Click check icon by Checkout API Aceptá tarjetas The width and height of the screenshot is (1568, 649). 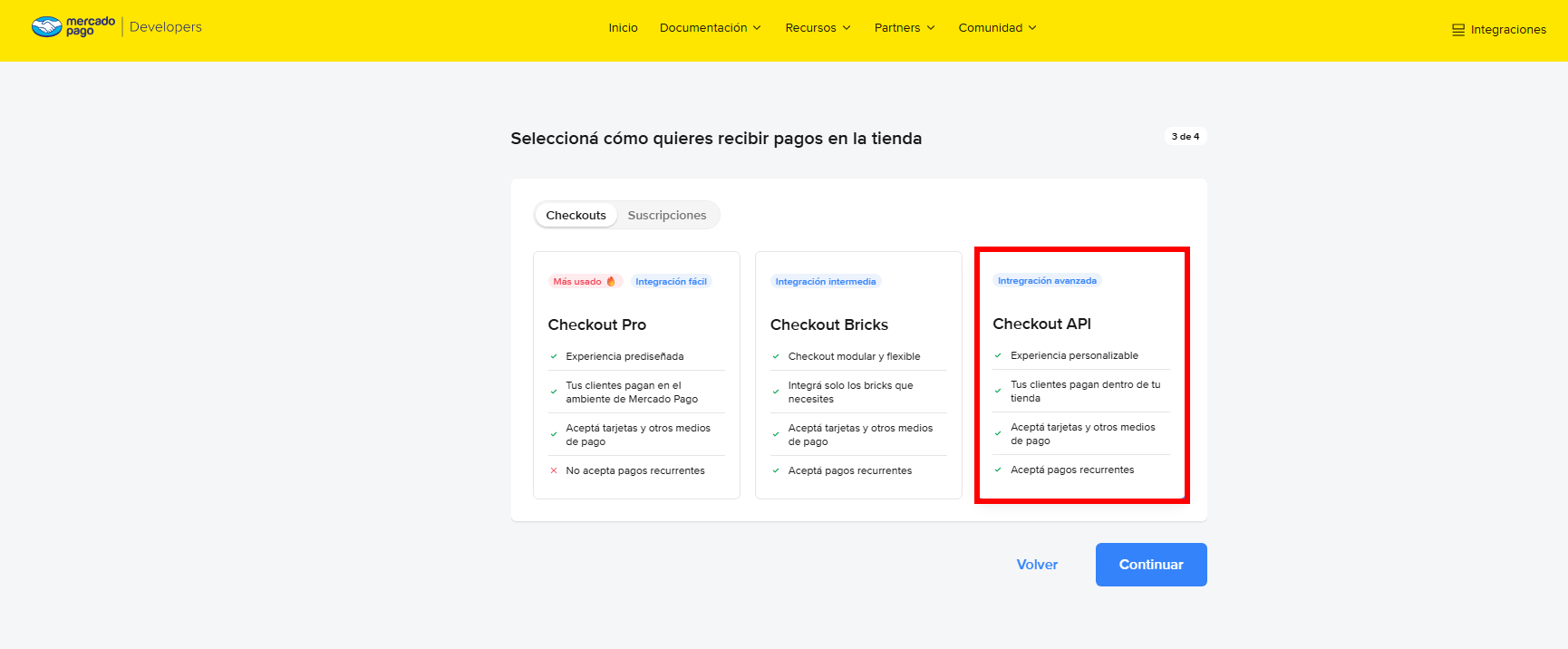998,433
